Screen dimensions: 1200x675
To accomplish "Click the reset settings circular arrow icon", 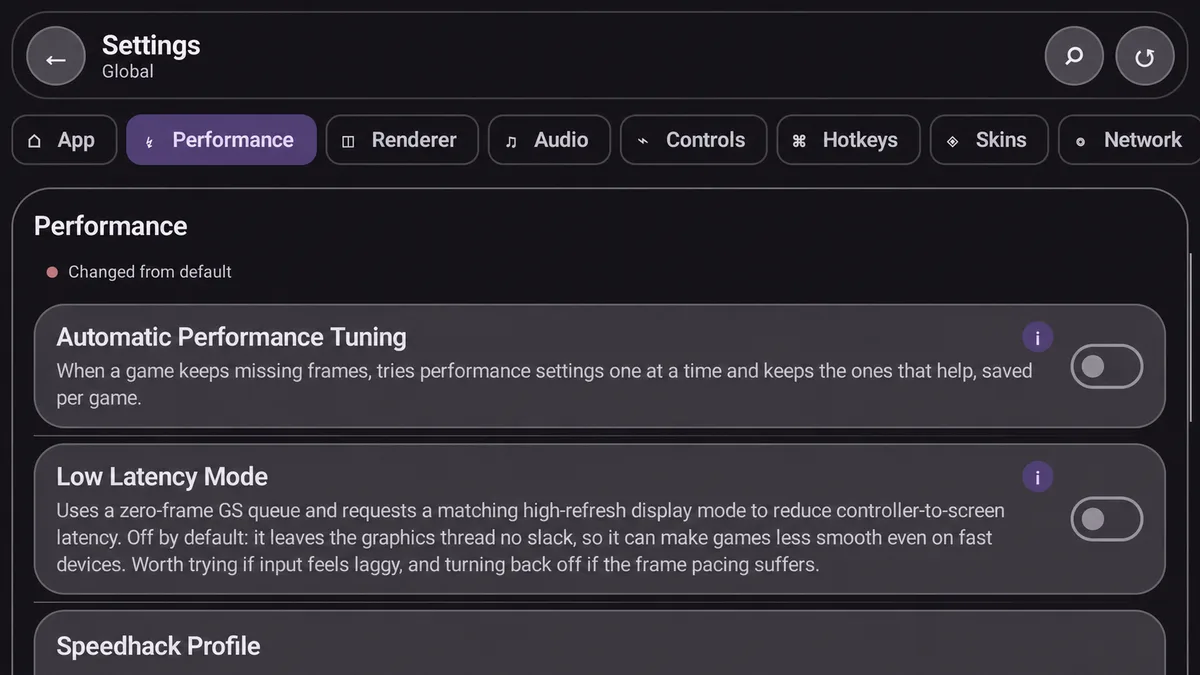I will (1145, 57).
